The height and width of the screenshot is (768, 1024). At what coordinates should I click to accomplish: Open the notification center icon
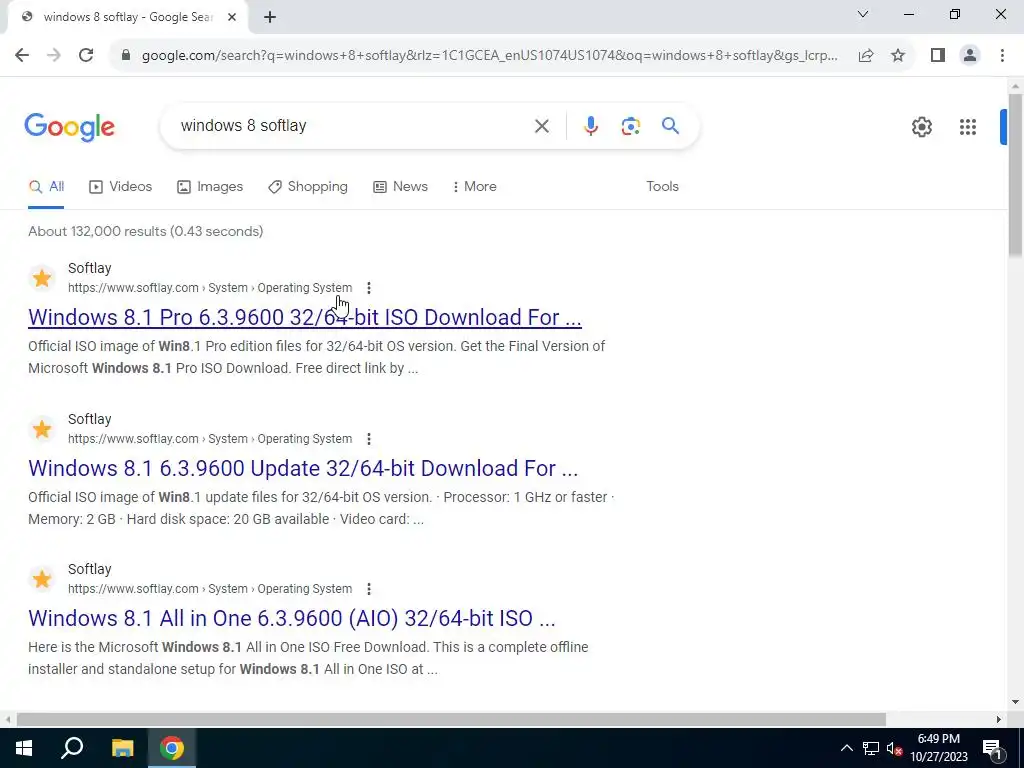[991, 749]
